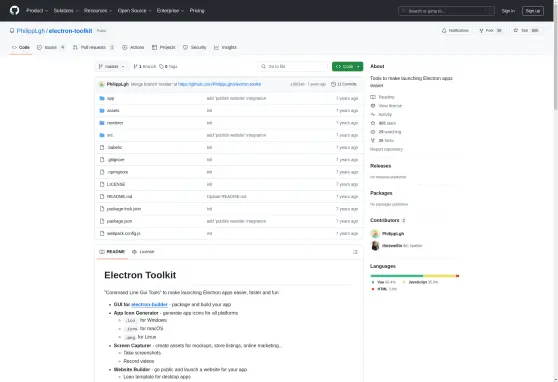This screenshot has width=558, height=382.
Task: Open the renderer folder
Action: [115, 123]
